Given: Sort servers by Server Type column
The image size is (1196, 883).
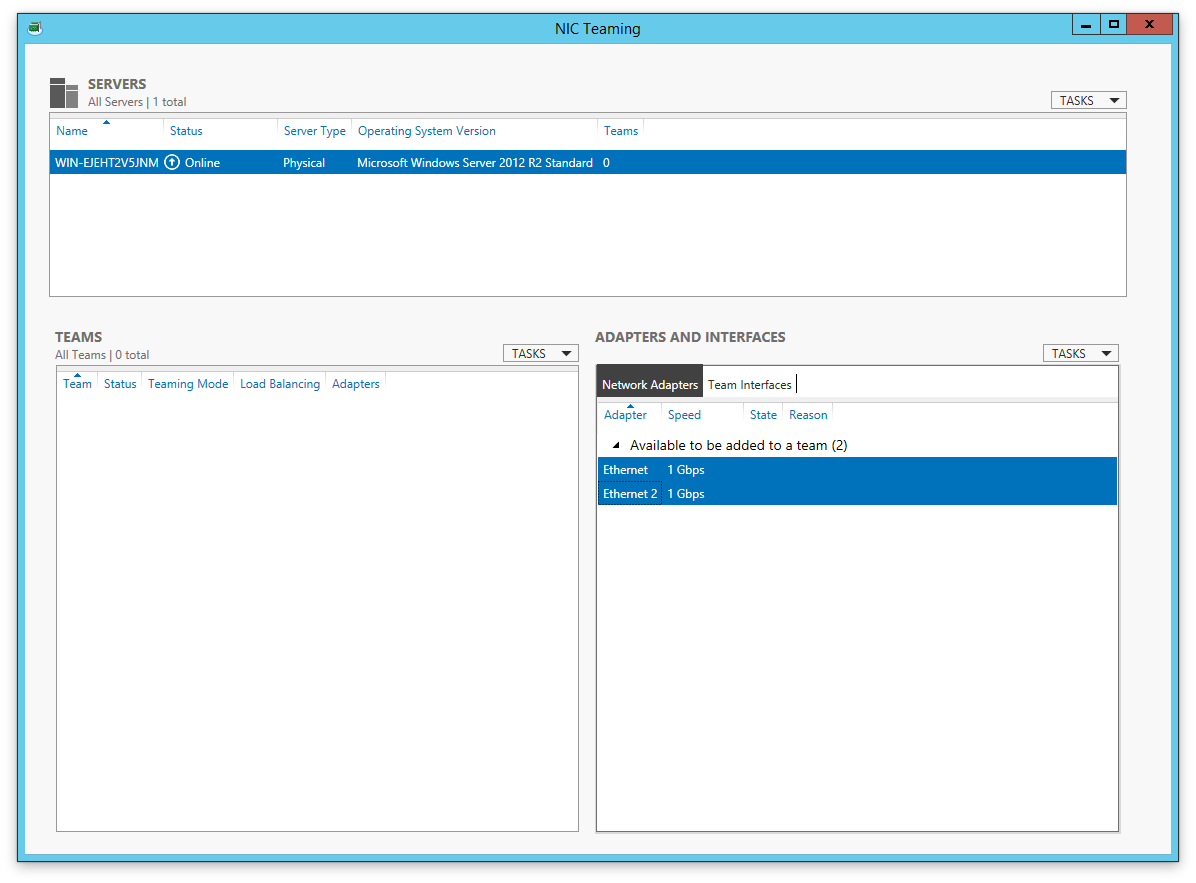Looking at the screenshot, I should tap(314, 131).
